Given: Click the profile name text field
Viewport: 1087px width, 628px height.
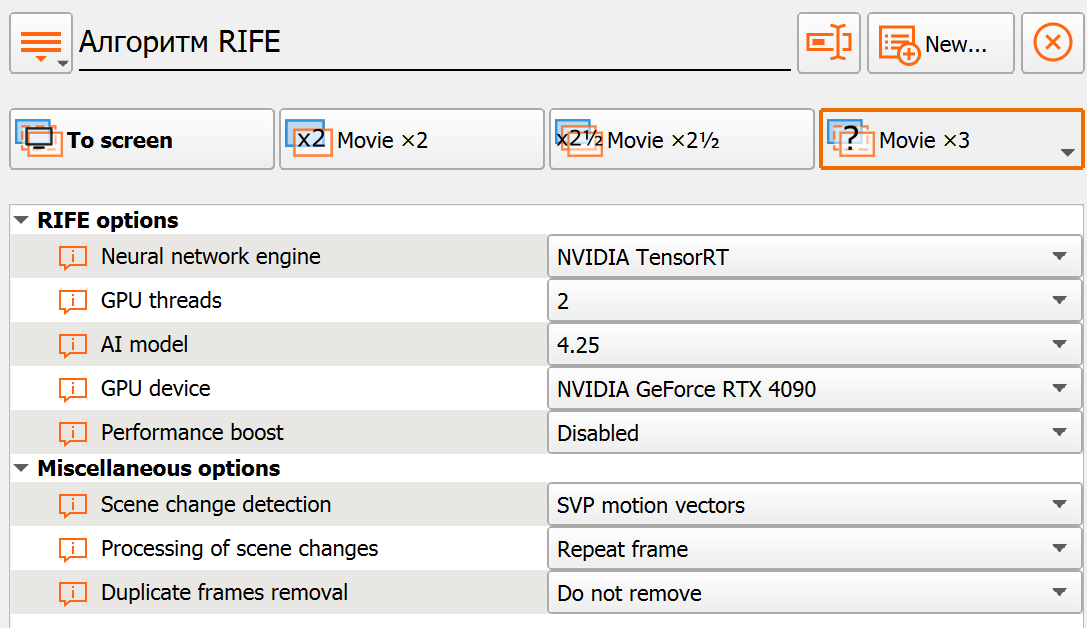Looking at the screenshot, I should (433, 43).
